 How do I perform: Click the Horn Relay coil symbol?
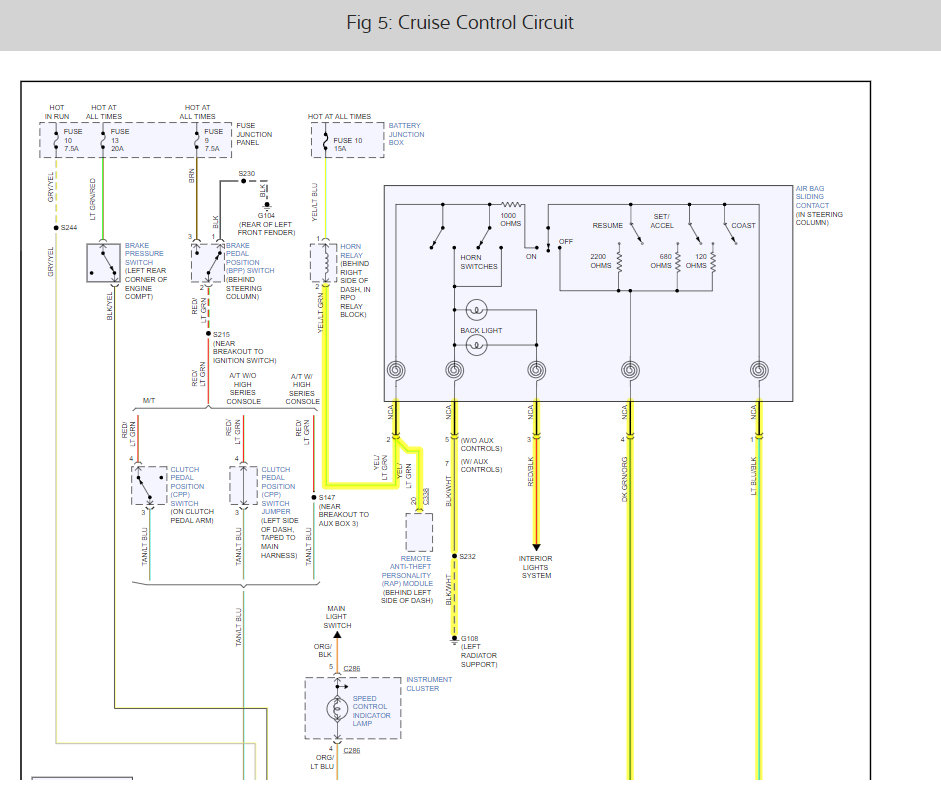coord(324,262)
